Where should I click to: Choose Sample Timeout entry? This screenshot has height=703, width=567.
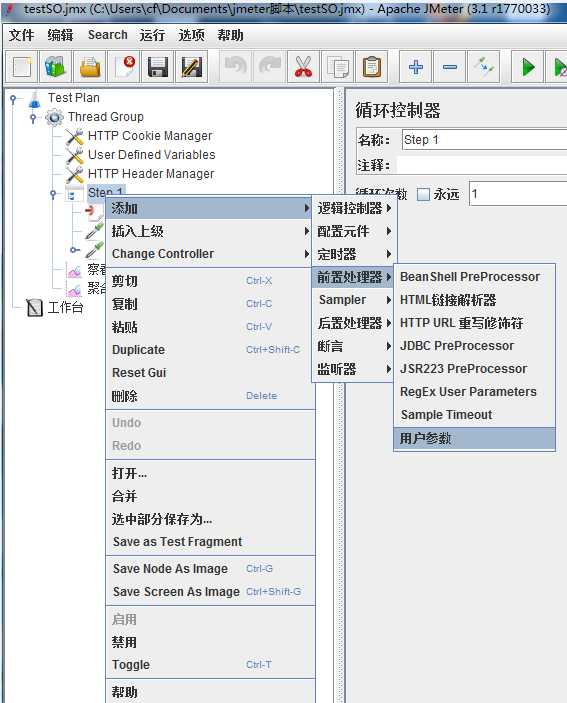point(475,415)
